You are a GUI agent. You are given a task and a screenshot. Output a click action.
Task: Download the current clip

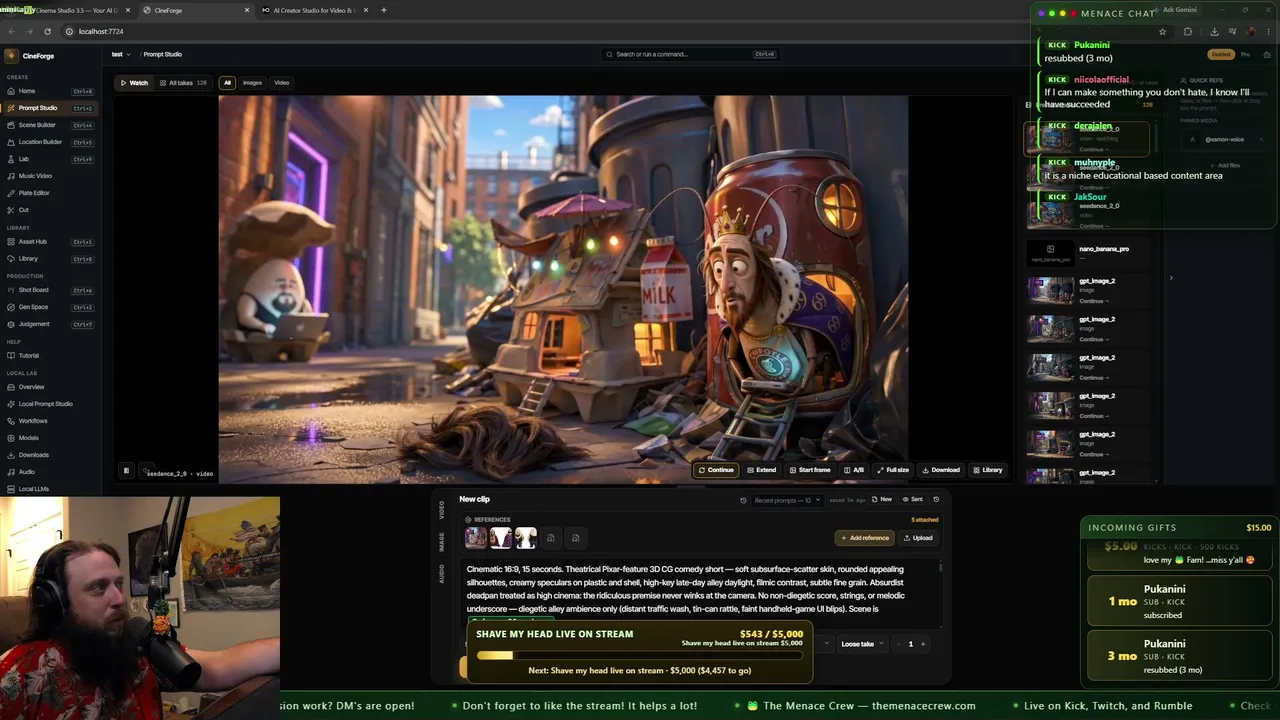tap(941, 470)
